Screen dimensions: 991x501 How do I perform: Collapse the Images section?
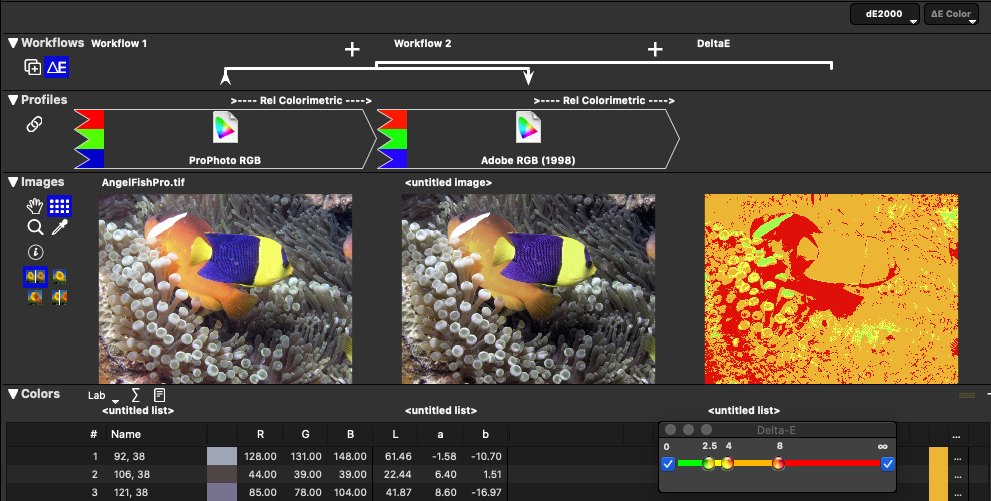(x=13, y=182)
